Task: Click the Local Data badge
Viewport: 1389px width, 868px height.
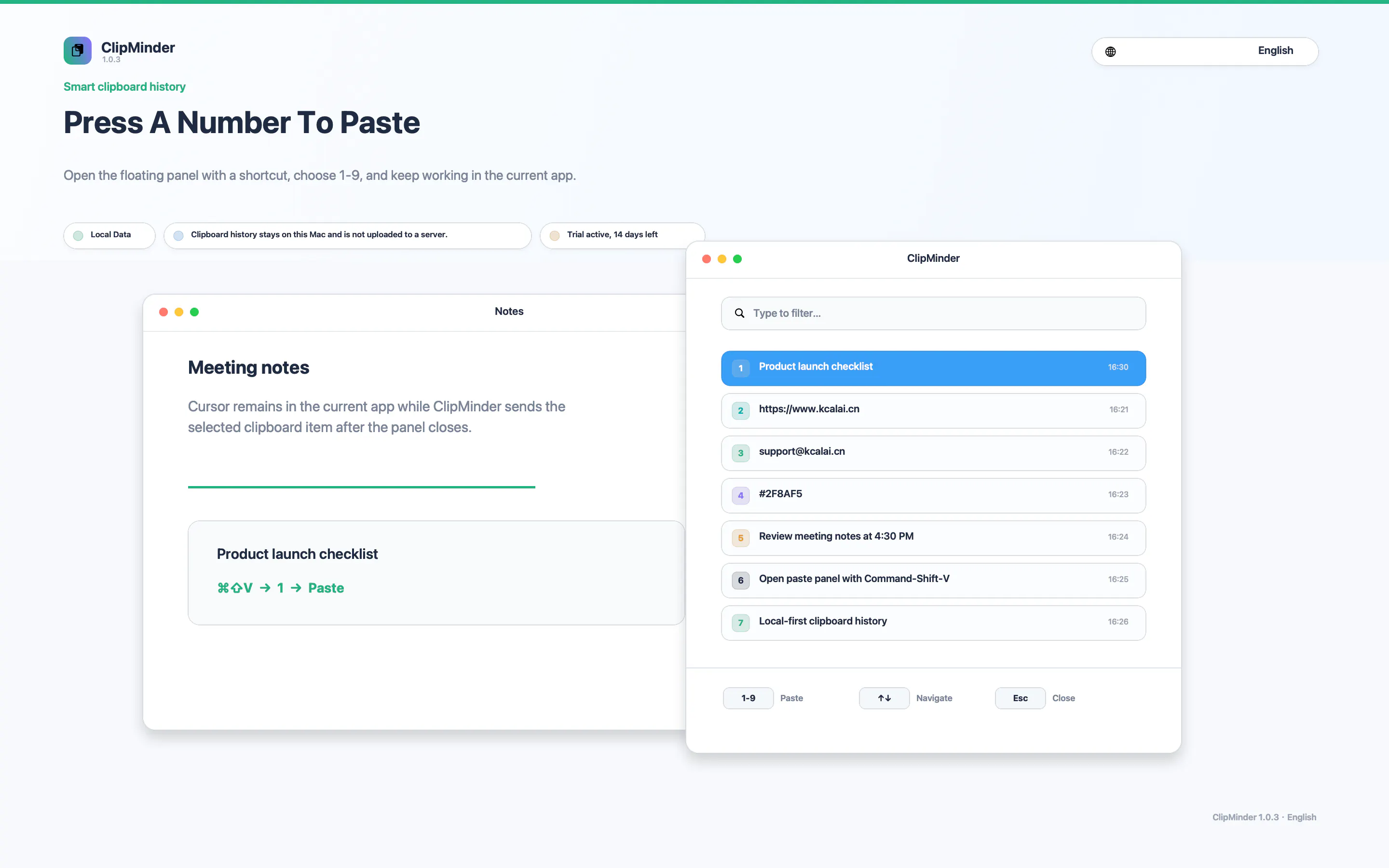Action: [x=109, y=235]
